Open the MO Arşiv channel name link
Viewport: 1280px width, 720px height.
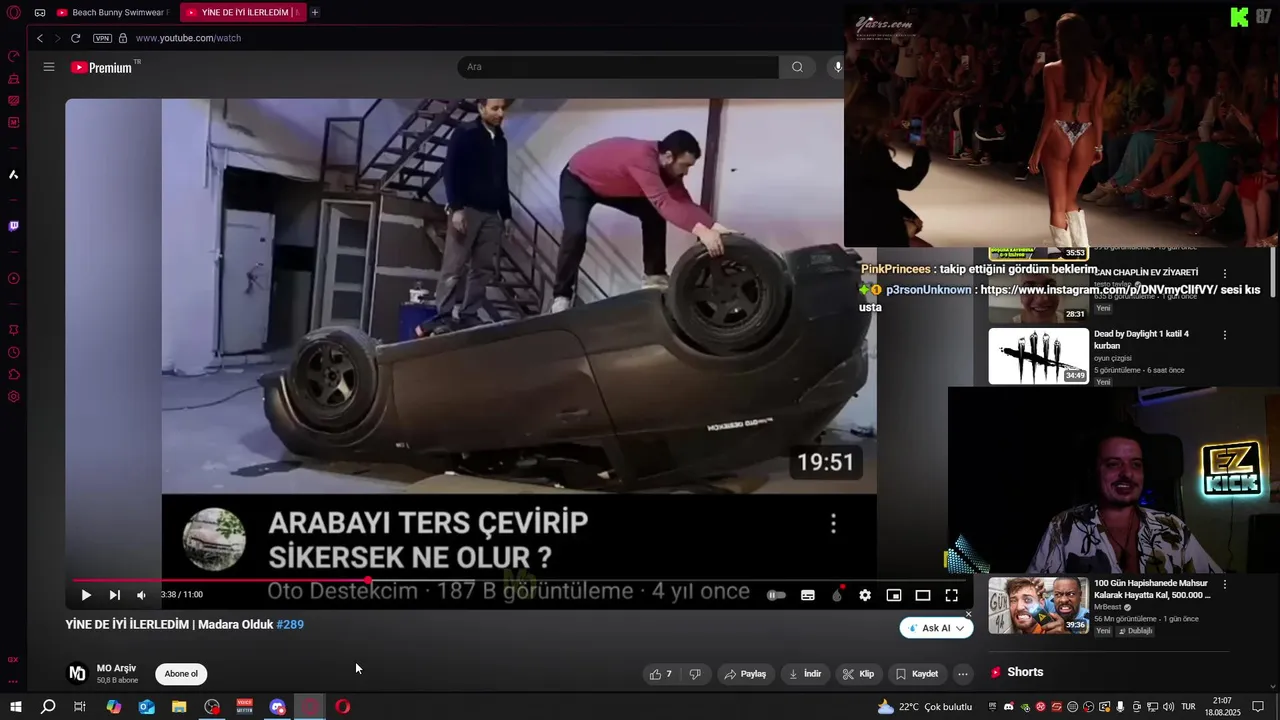[116, 668]
